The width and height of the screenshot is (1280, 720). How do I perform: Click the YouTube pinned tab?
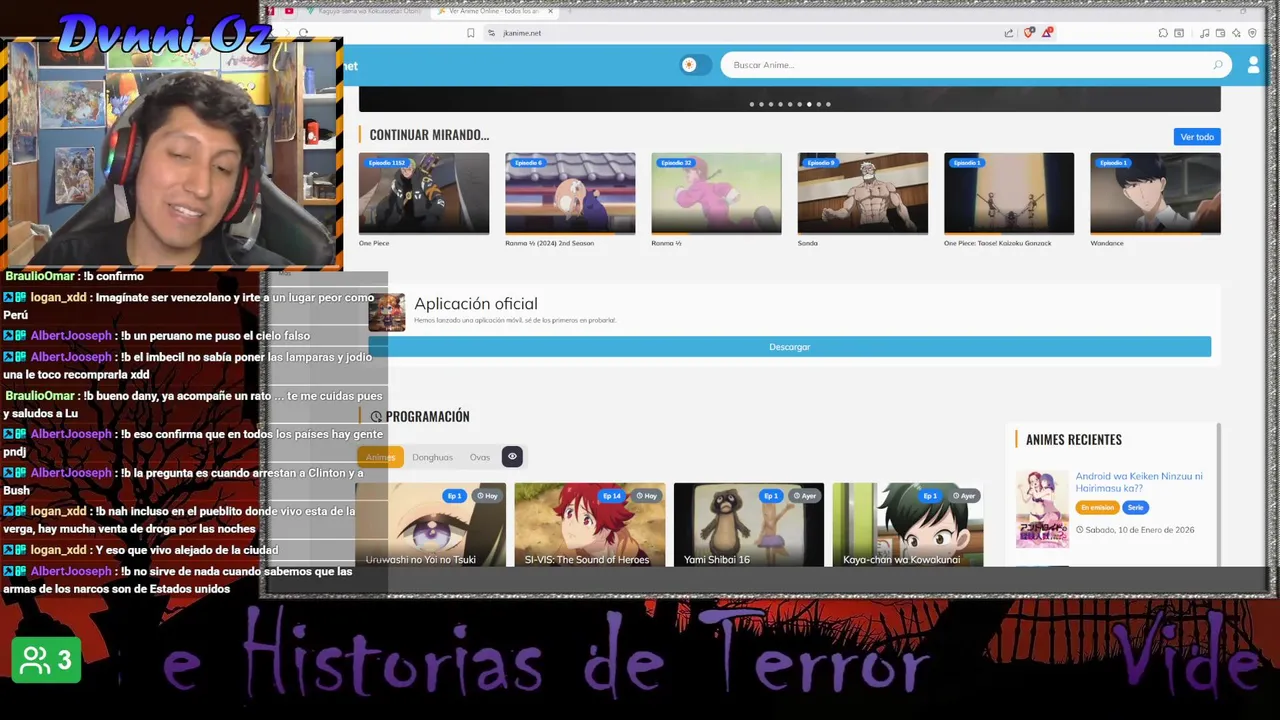tap(289, 11)
